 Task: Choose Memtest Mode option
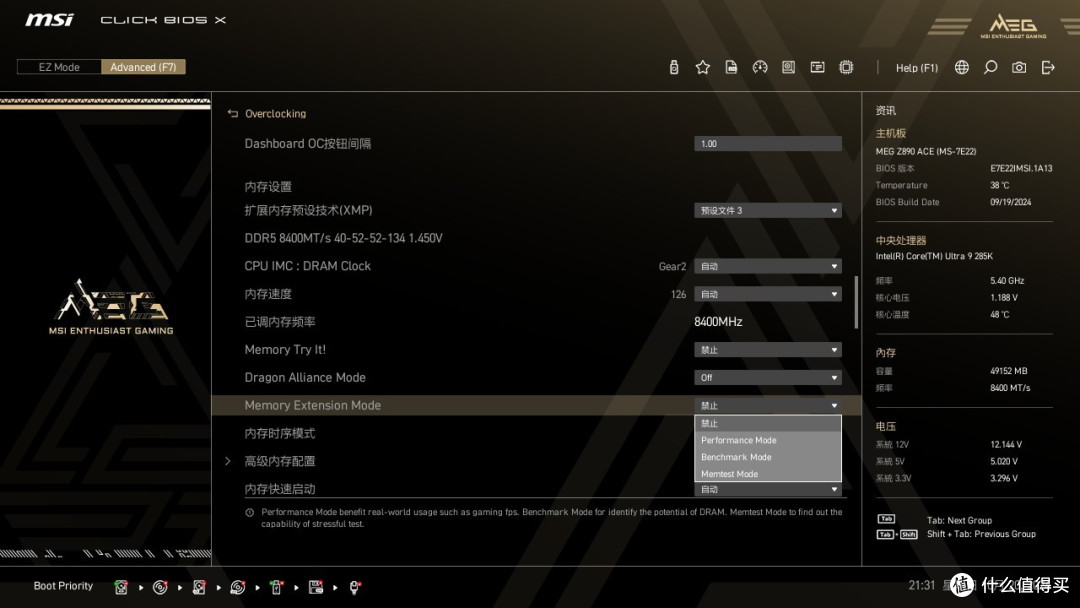coord(767,474)
